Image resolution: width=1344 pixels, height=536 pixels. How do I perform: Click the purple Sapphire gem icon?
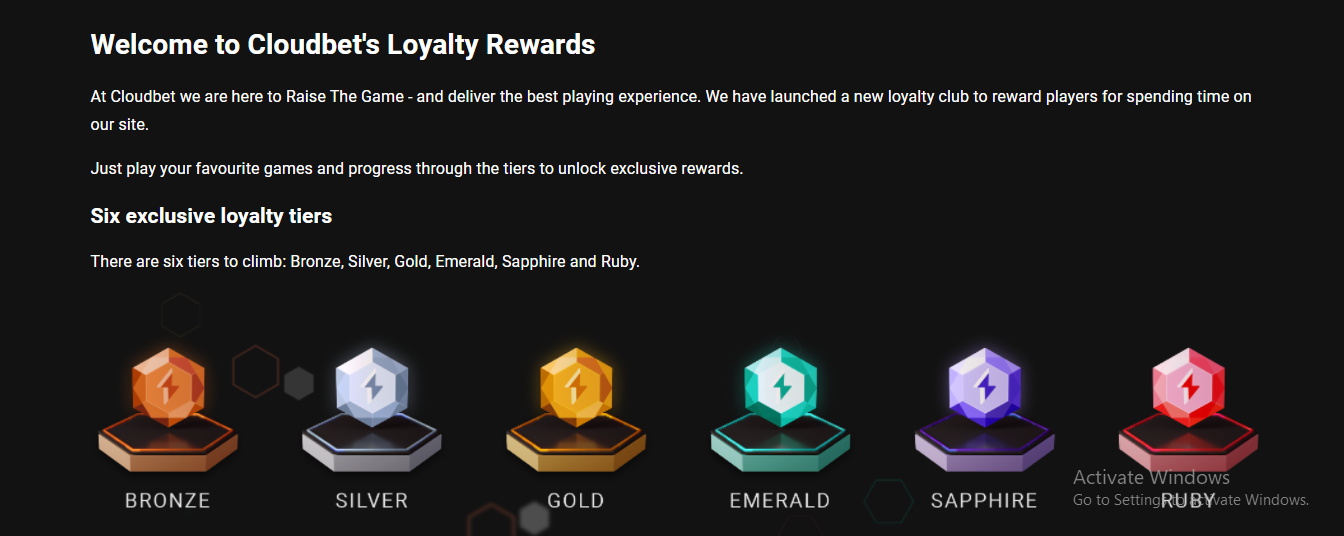tap(984, 385)
